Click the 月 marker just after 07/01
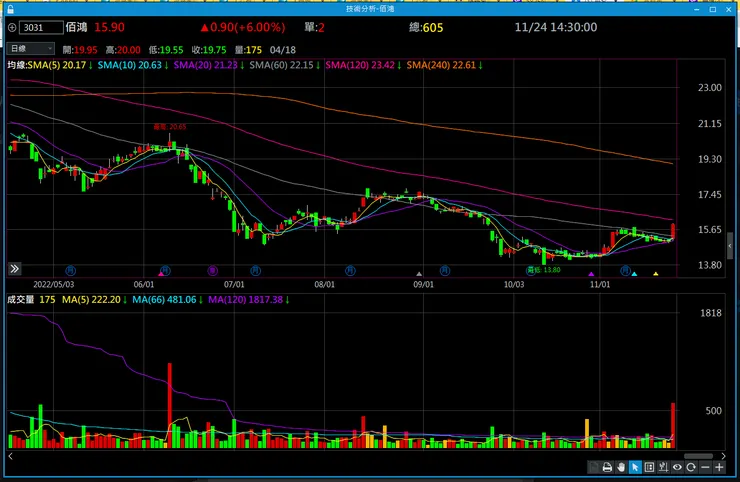 tap(255, 271)
